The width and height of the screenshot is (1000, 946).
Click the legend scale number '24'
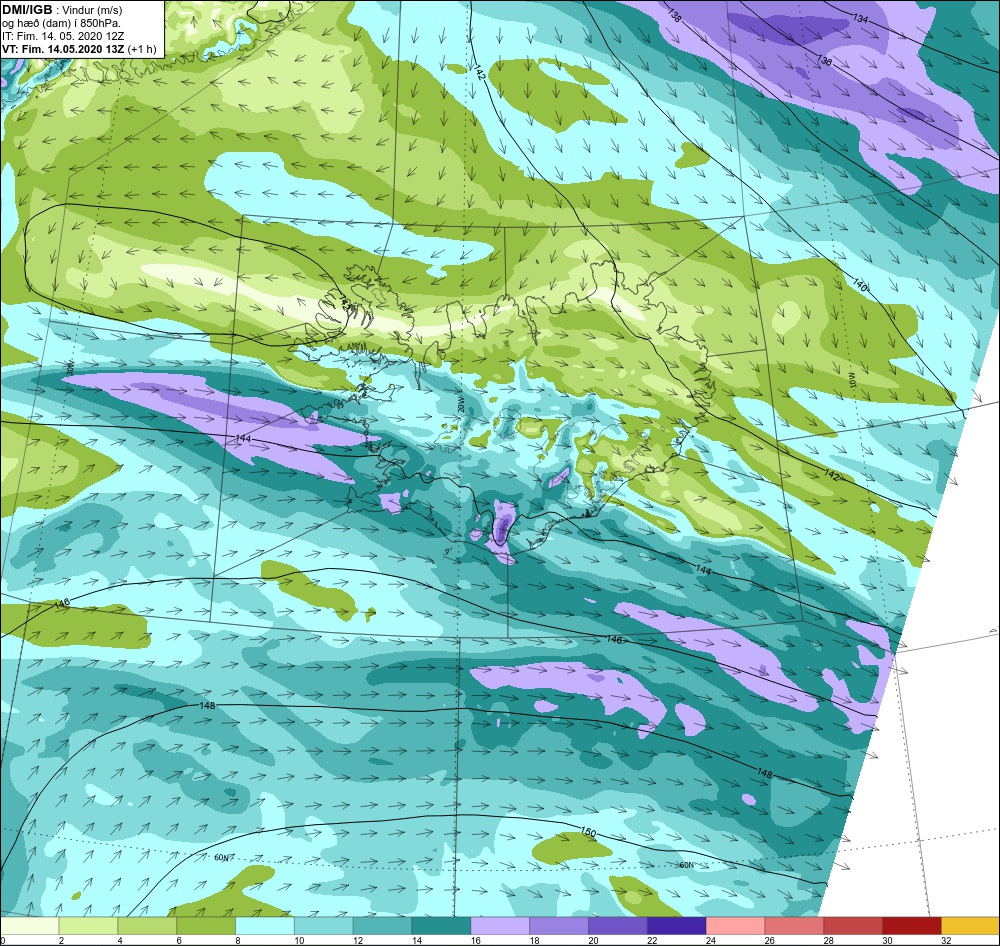coord(711,940)
